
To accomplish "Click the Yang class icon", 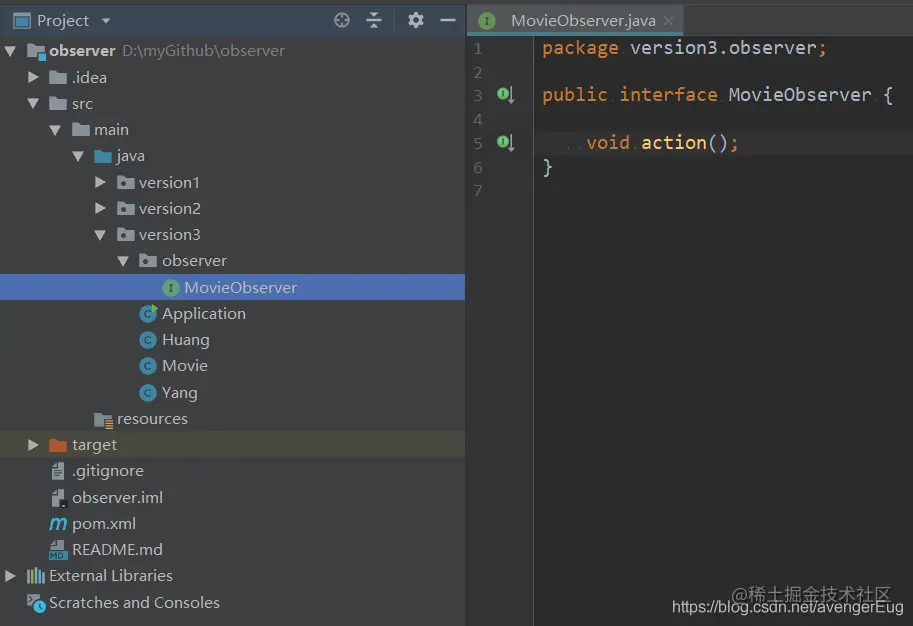I will tap(148, 393).
